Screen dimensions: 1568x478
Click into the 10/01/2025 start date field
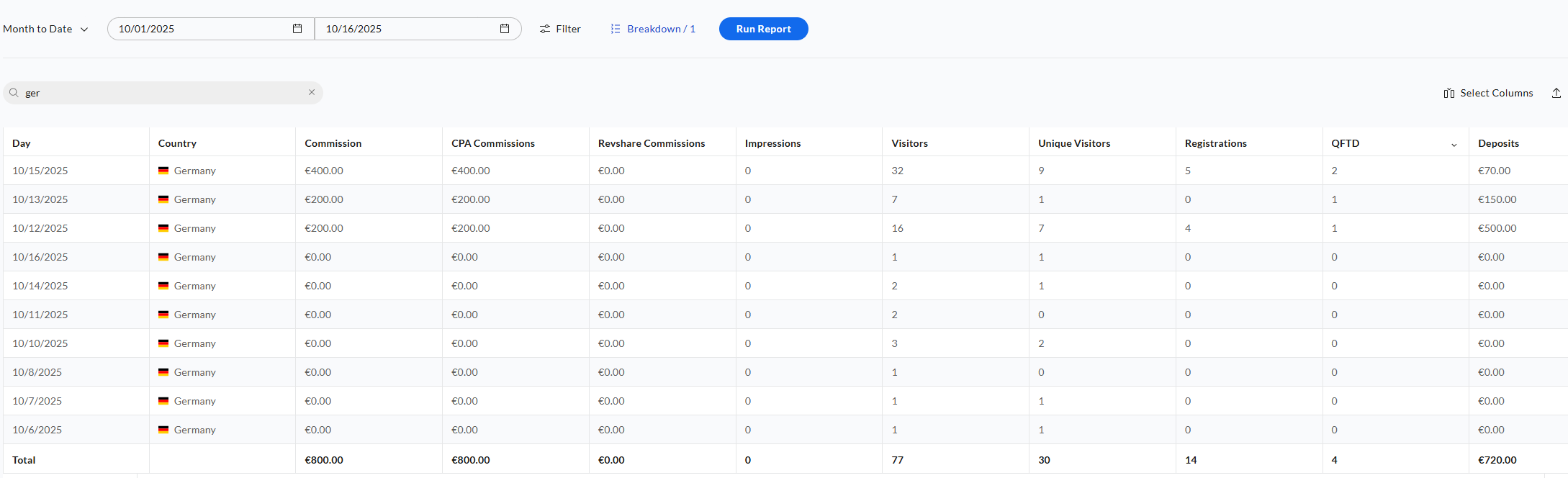click(194, 29)
